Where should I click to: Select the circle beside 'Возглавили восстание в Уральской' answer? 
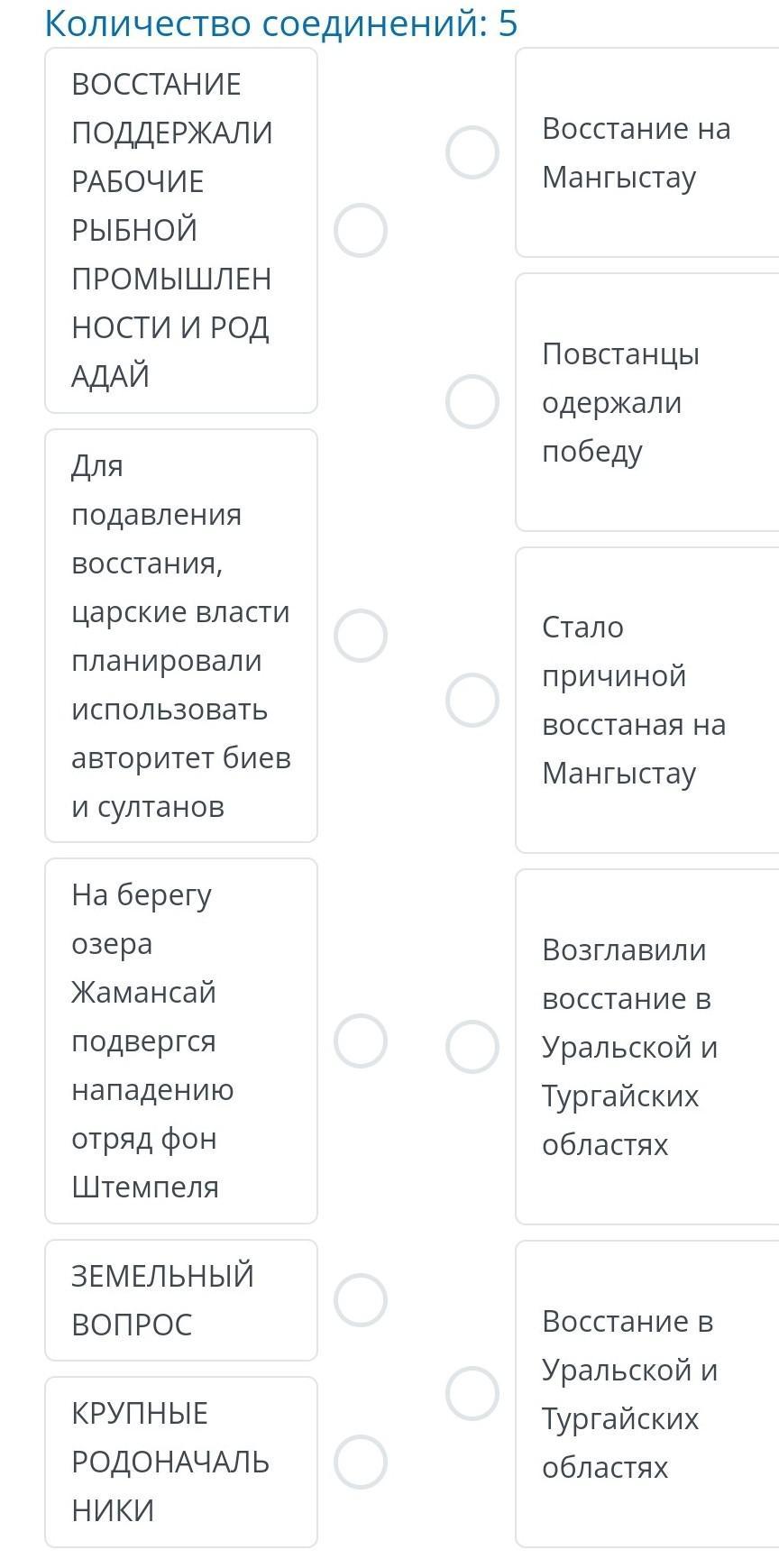[472, 1047]
